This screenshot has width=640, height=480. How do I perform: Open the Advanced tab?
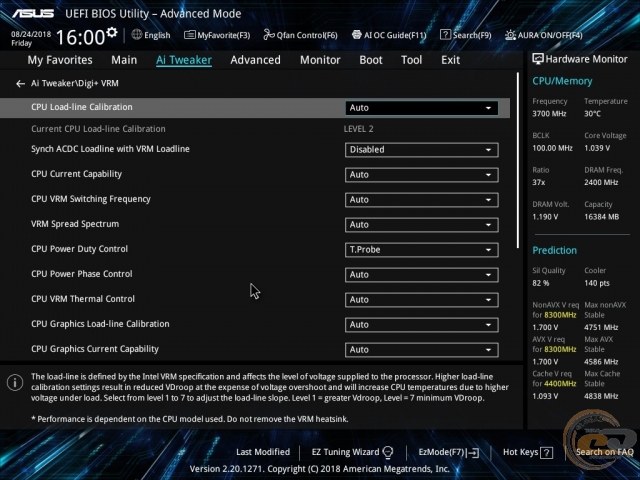coord(256,60)
